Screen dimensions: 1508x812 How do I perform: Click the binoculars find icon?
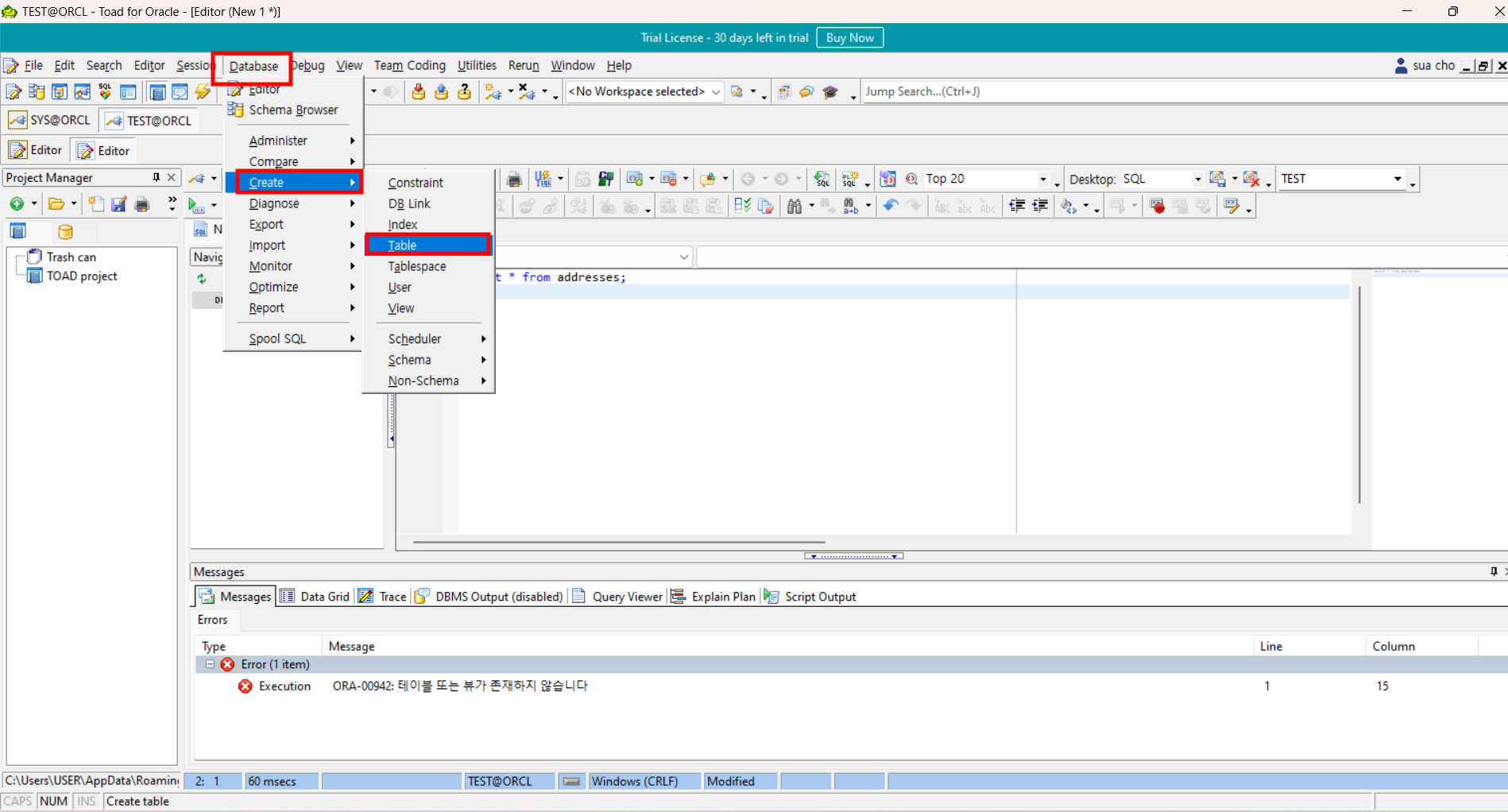click(x=794, y=207)
